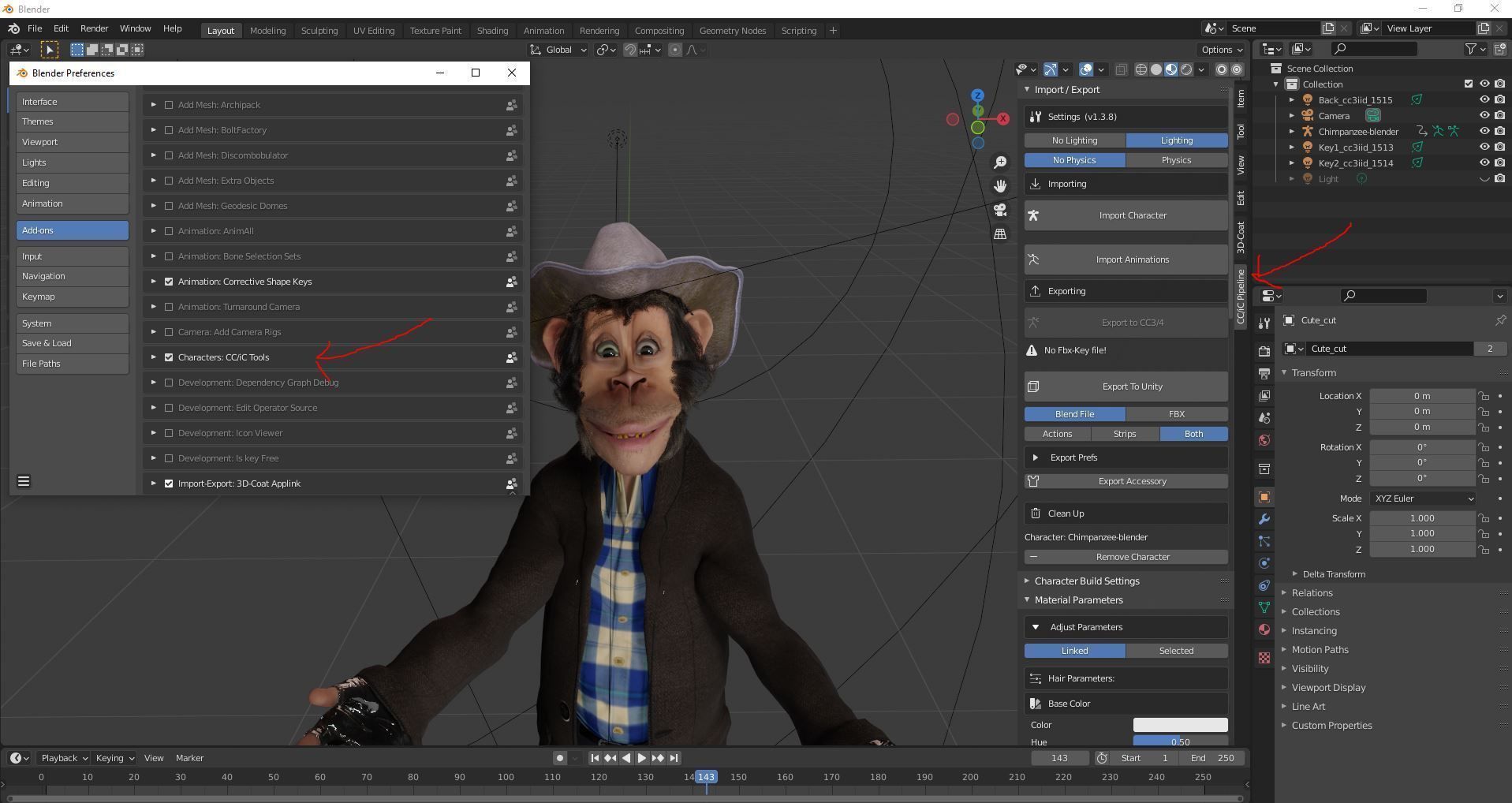1512x803 pixels.
Task: Activate the pan hand view tool
Action: 1000,186
